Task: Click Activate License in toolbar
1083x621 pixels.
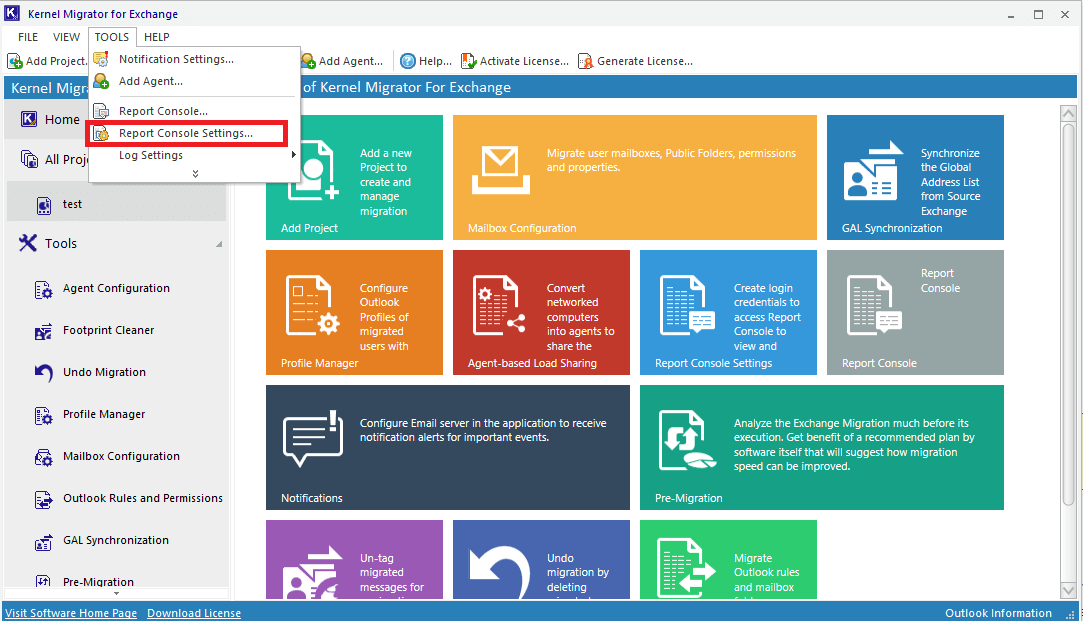Action: click(515, 61)
